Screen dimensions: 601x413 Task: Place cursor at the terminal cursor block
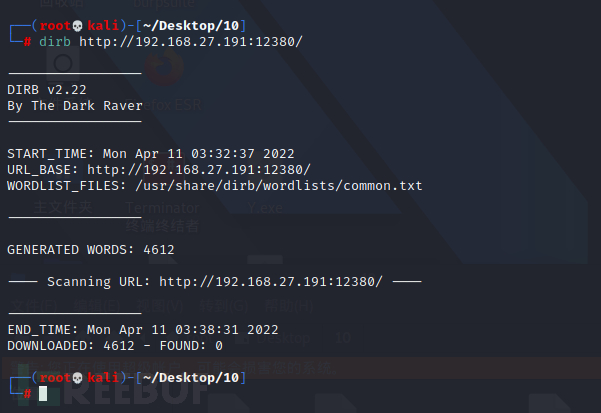43,394
